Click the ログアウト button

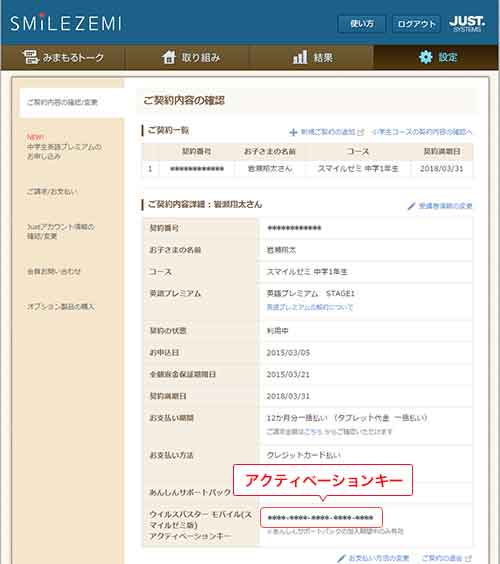(416, 24)
